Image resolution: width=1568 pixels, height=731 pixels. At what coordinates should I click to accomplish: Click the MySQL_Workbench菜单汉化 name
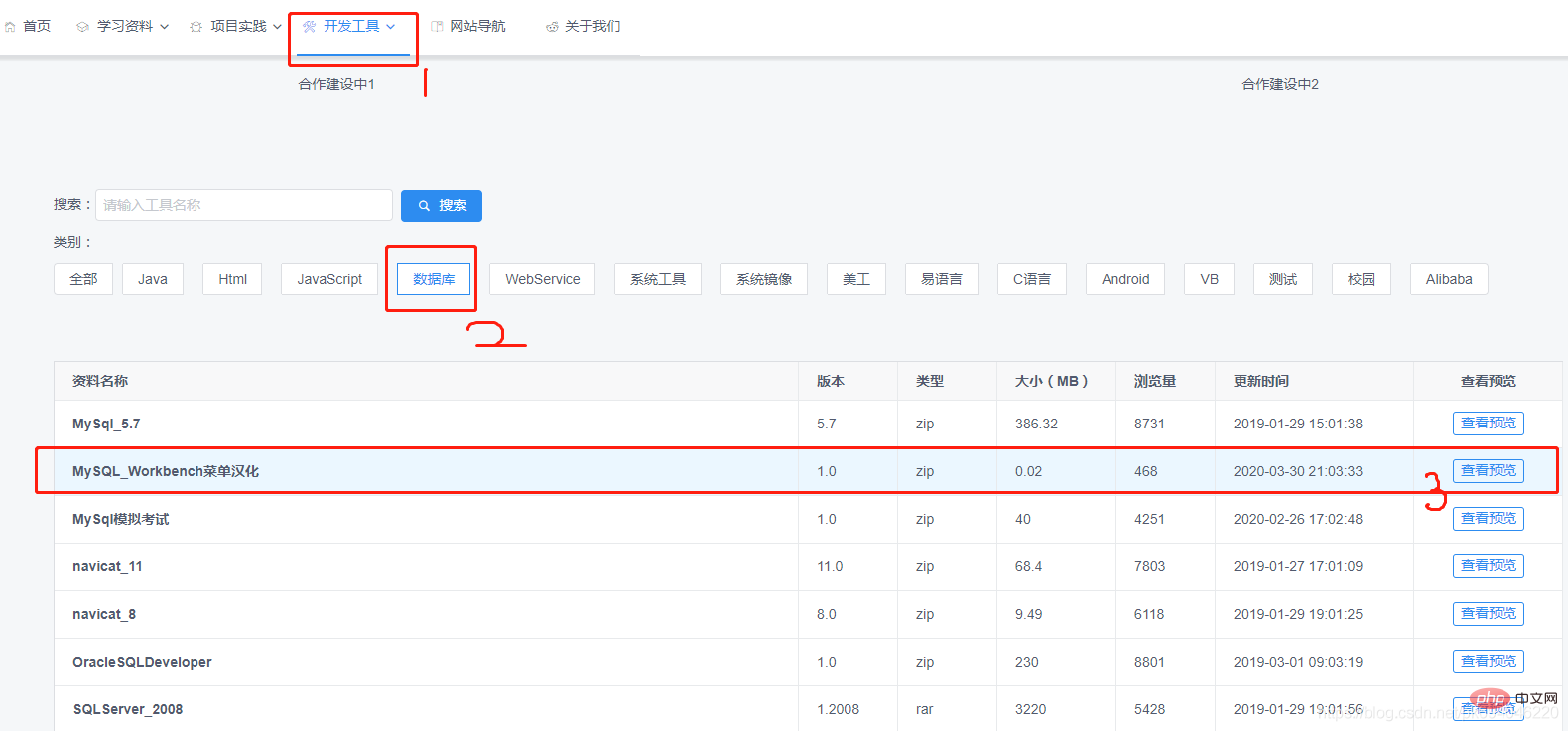(166, 471)
